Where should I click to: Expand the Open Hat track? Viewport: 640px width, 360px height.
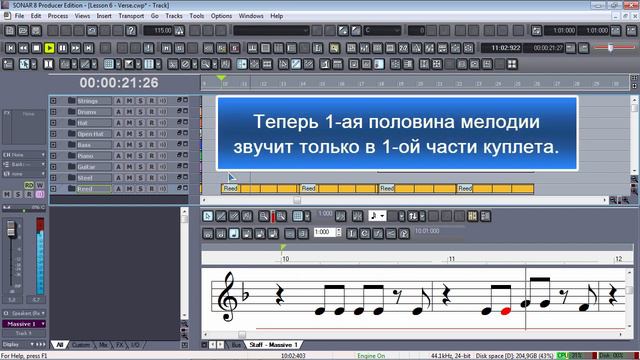point(53,133)
